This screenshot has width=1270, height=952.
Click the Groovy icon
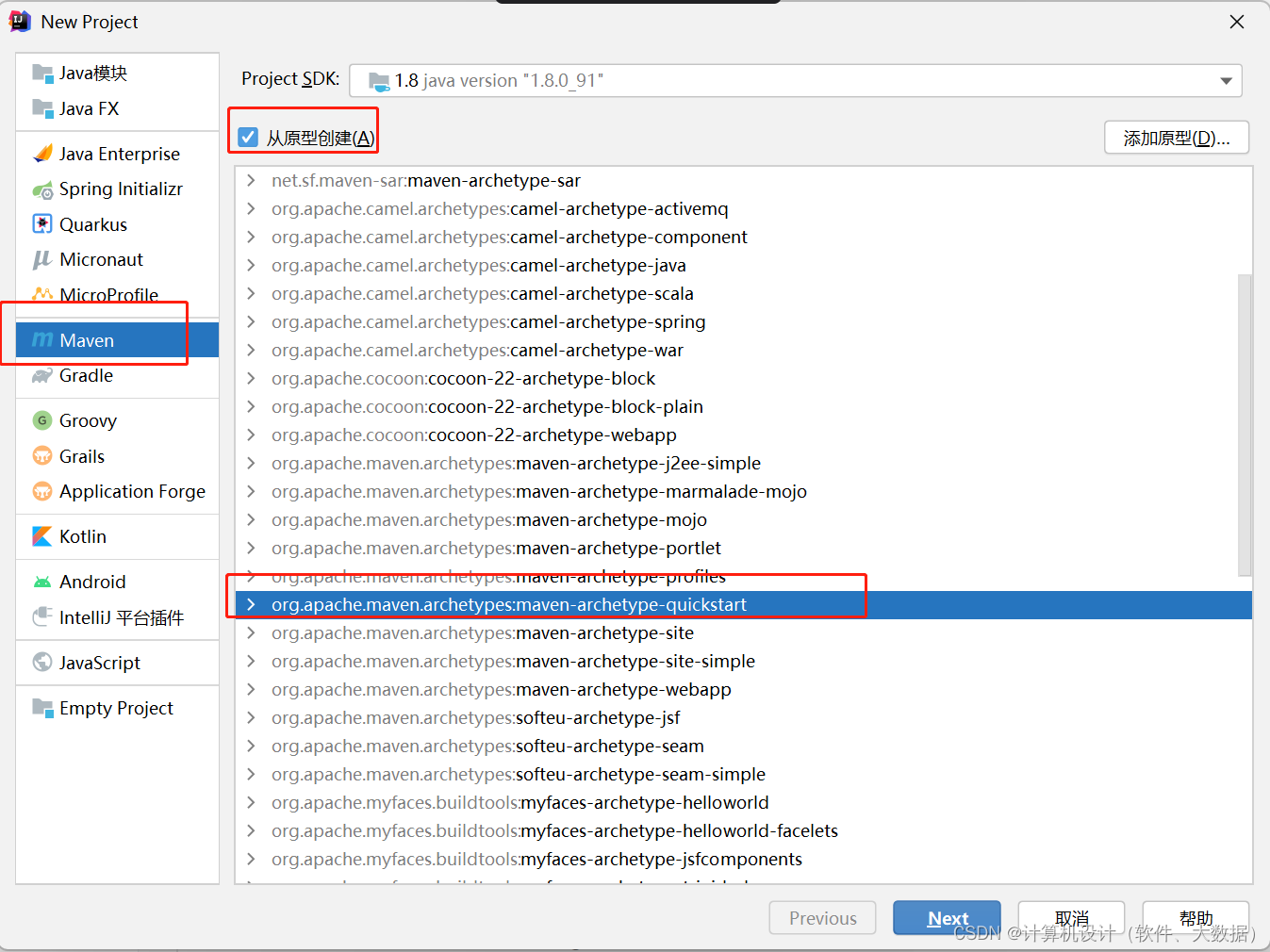pos(42,420)
